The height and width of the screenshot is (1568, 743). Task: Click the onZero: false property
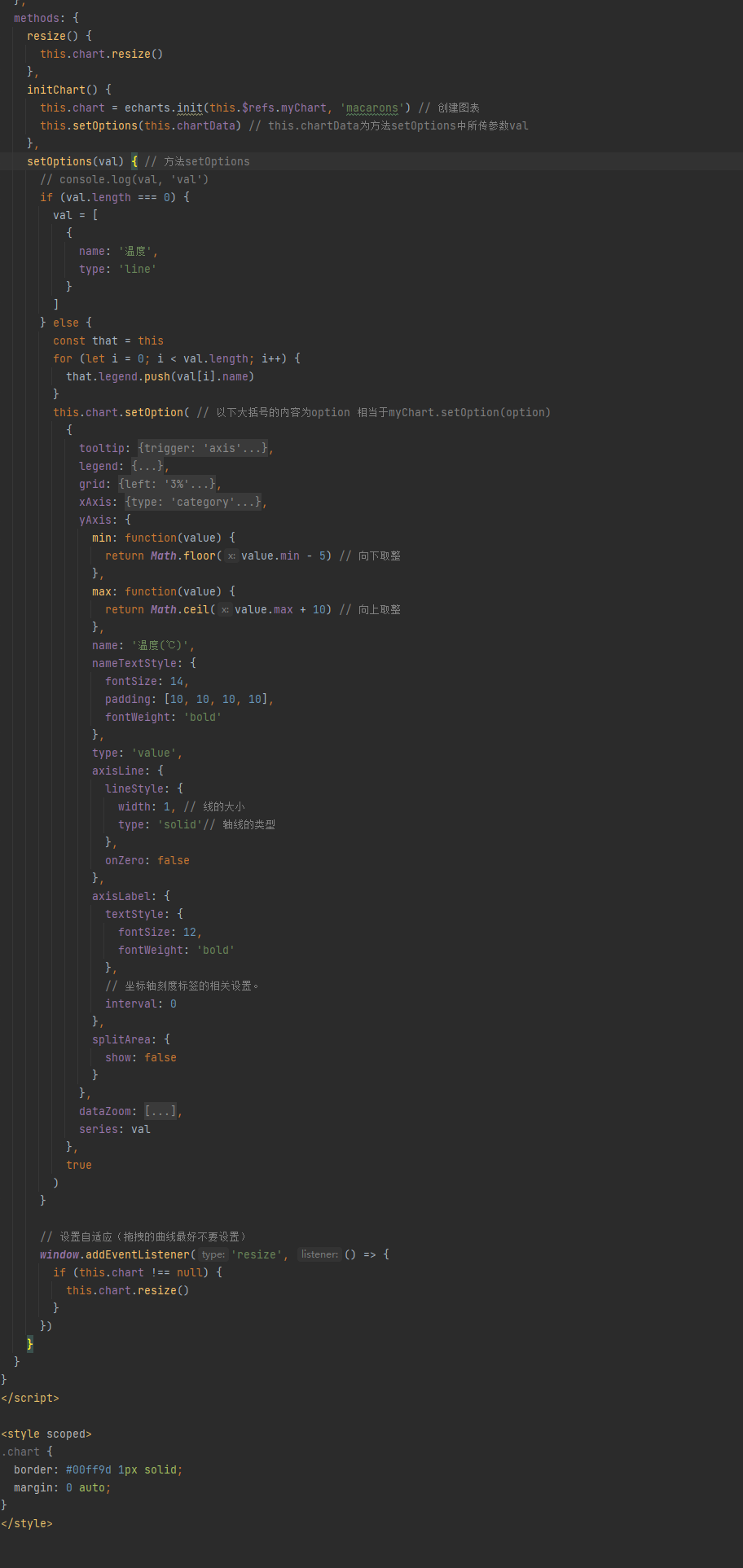(x=147, y=860)
